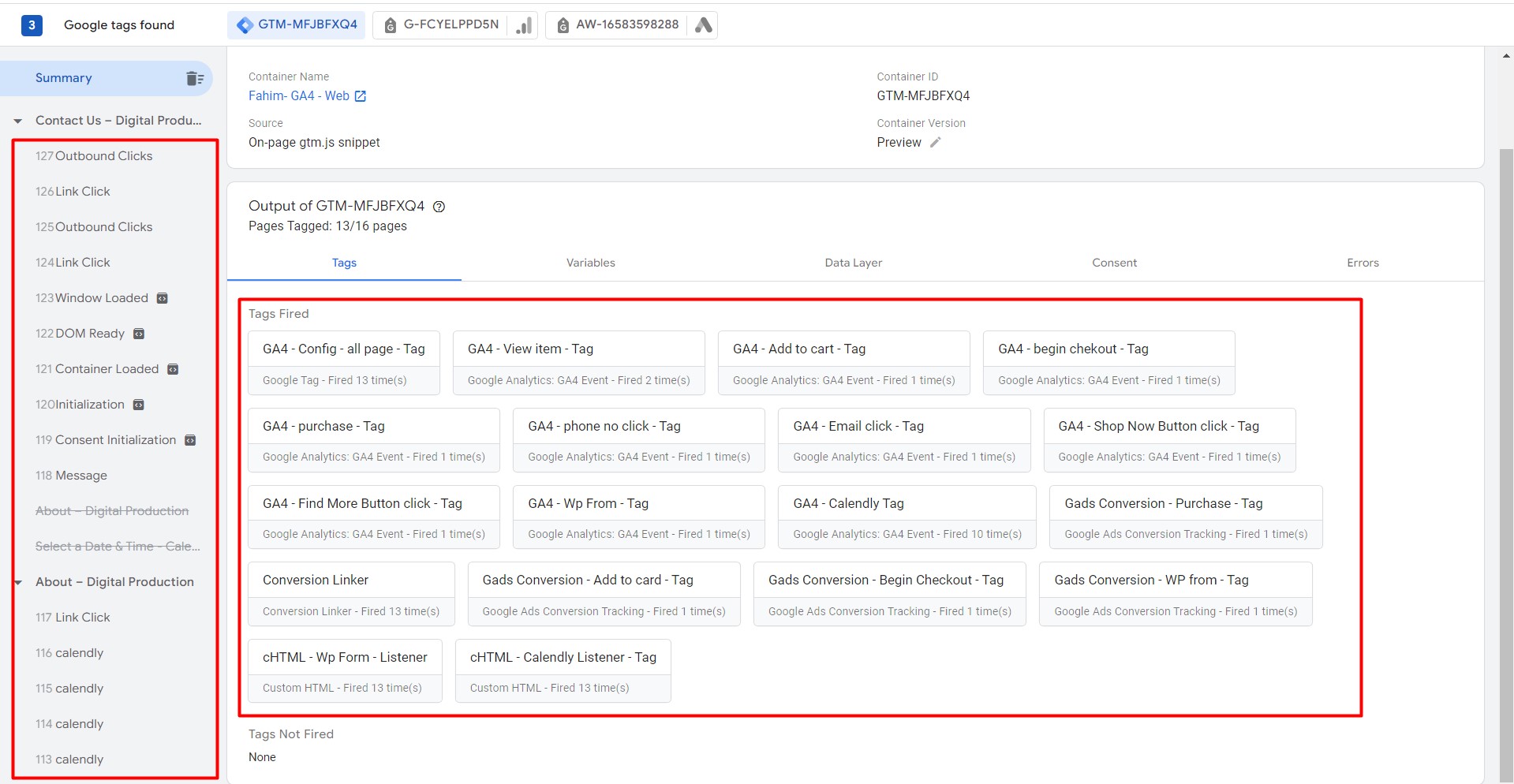Select event 117 Link Click

pos(73,618)
